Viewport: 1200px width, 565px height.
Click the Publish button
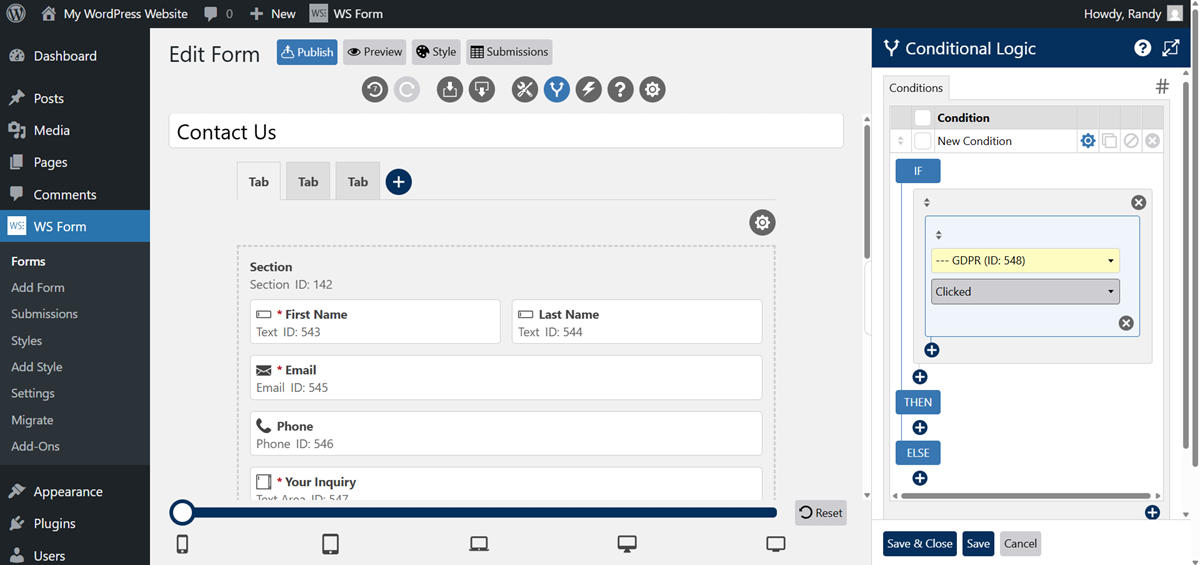point(307,52)
